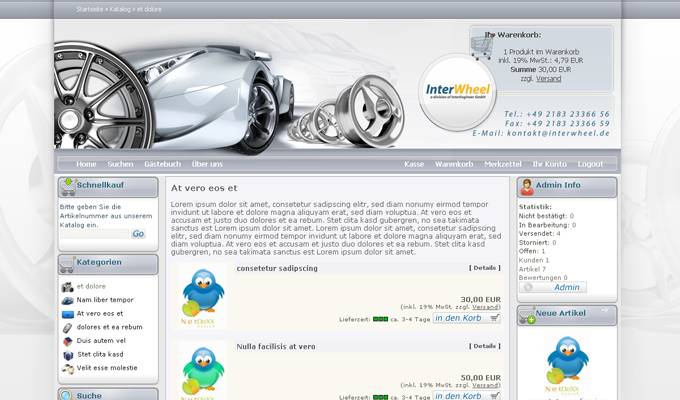Click the icon next to et dolore category
680x400 pixels.
(x=68, y=287)
